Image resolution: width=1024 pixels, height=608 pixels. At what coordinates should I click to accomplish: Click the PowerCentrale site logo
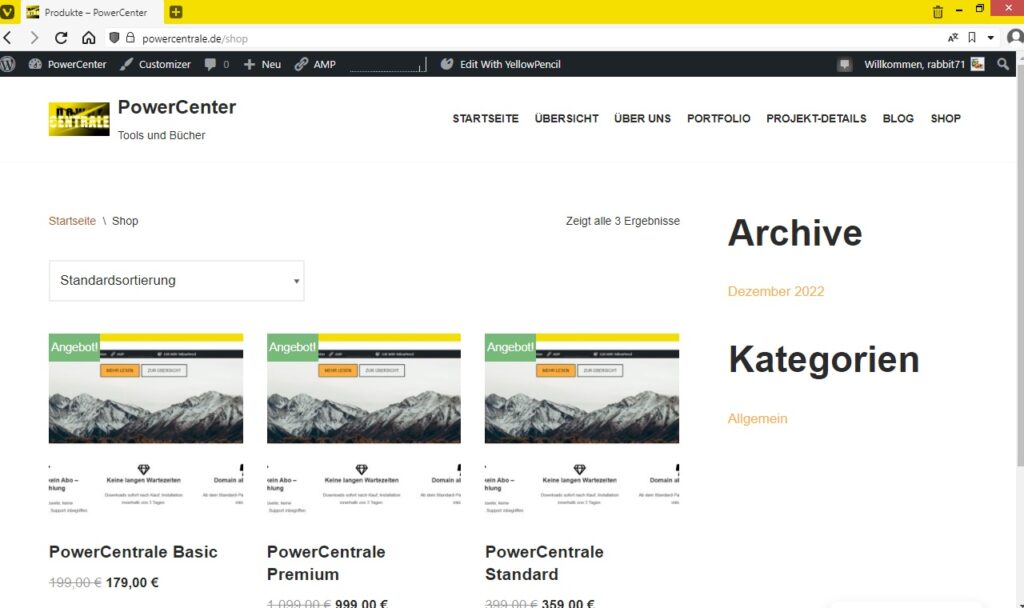pos(79,119)
